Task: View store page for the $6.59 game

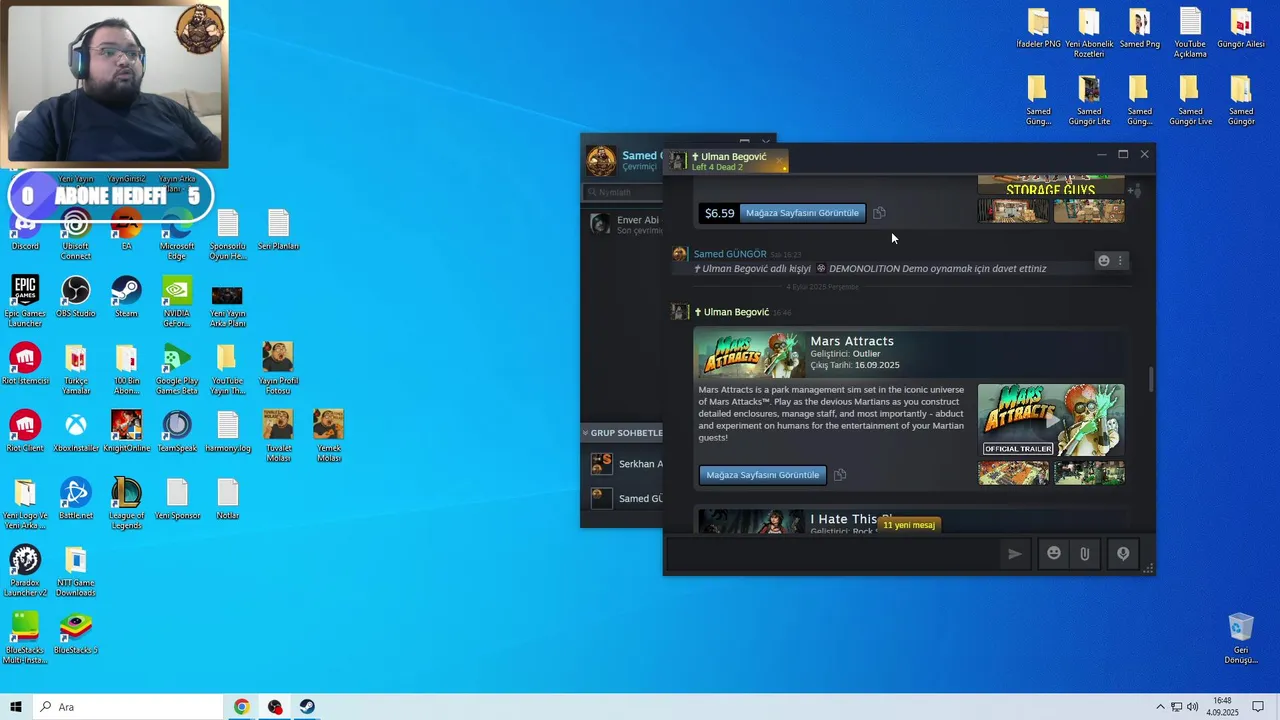Action: pos(802,213)
